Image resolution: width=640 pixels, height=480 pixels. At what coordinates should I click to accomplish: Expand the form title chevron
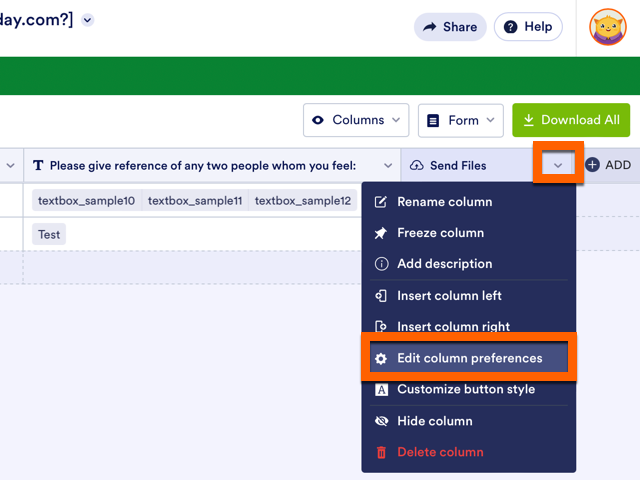[88, 19]
